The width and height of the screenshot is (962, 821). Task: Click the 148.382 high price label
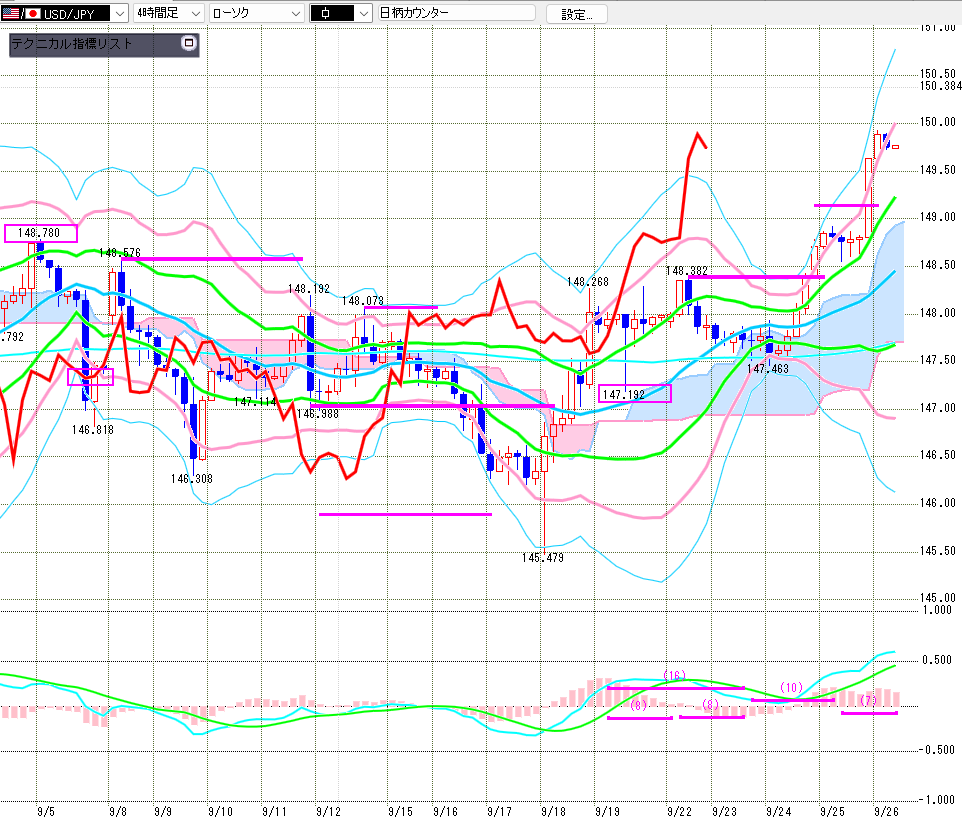point(687,271)
